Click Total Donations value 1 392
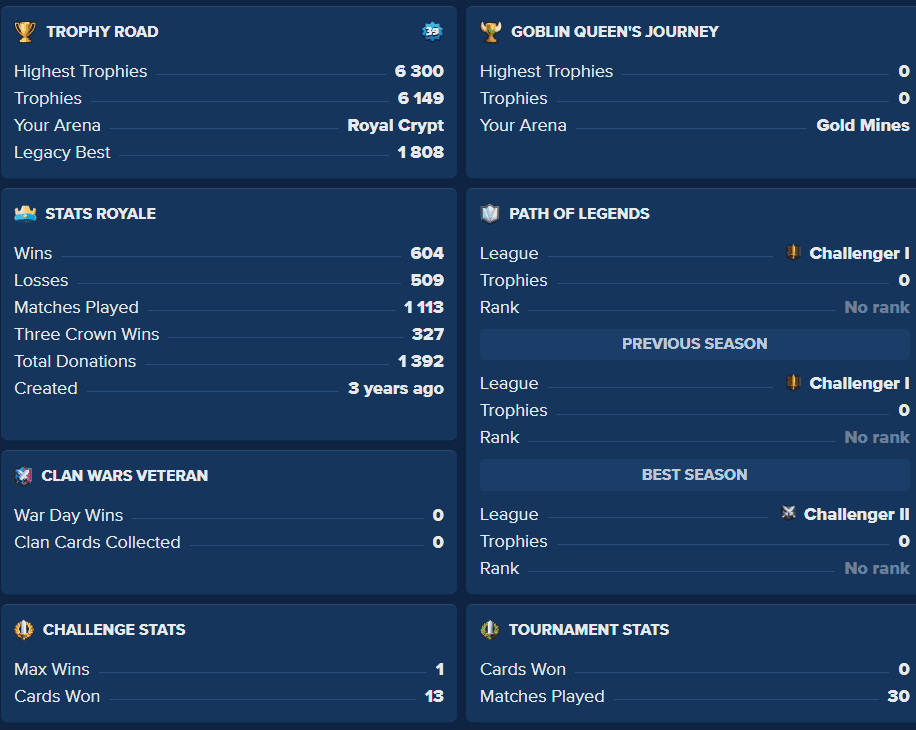The height and width of the screenshot is (730, 916). pyautogui.click(x=421, y=361)
